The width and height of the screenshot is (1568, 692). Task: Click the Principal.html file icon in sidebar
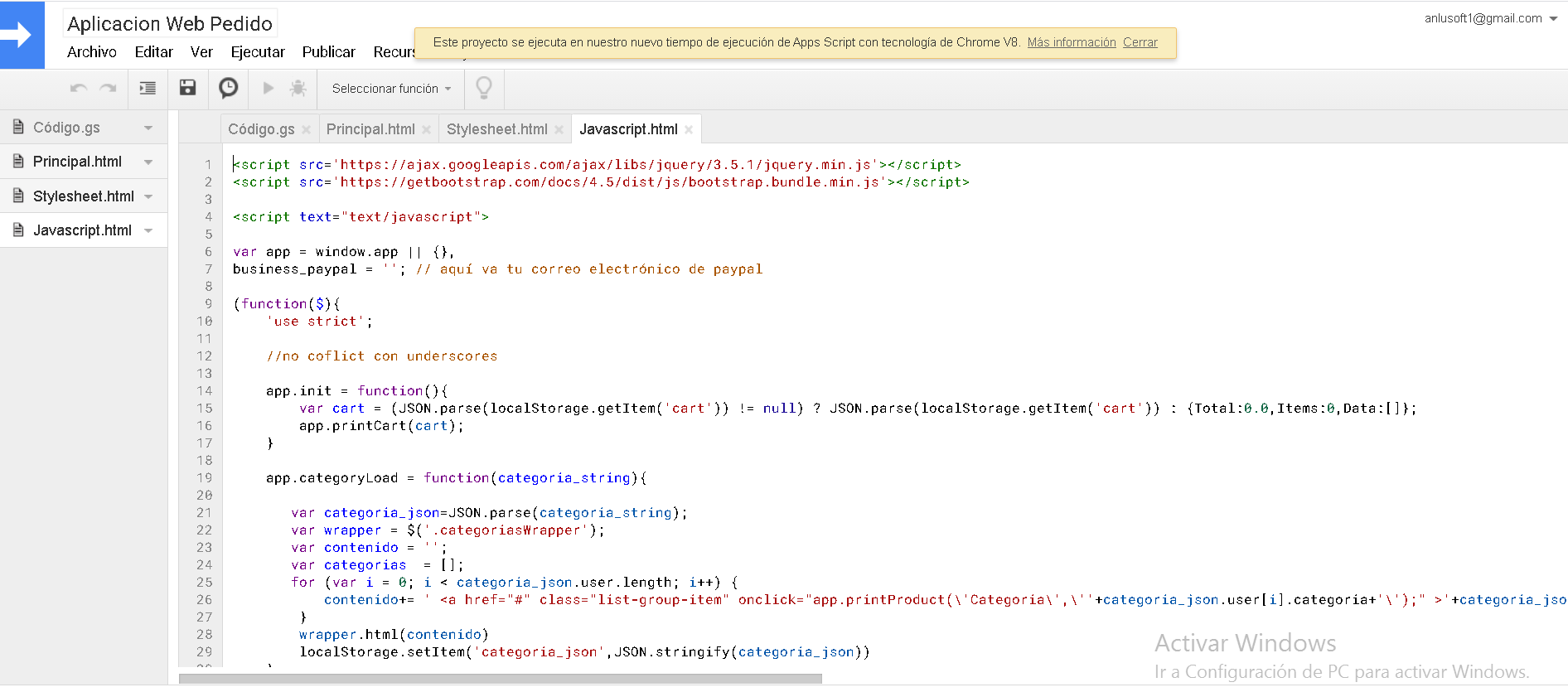[18, 162]
